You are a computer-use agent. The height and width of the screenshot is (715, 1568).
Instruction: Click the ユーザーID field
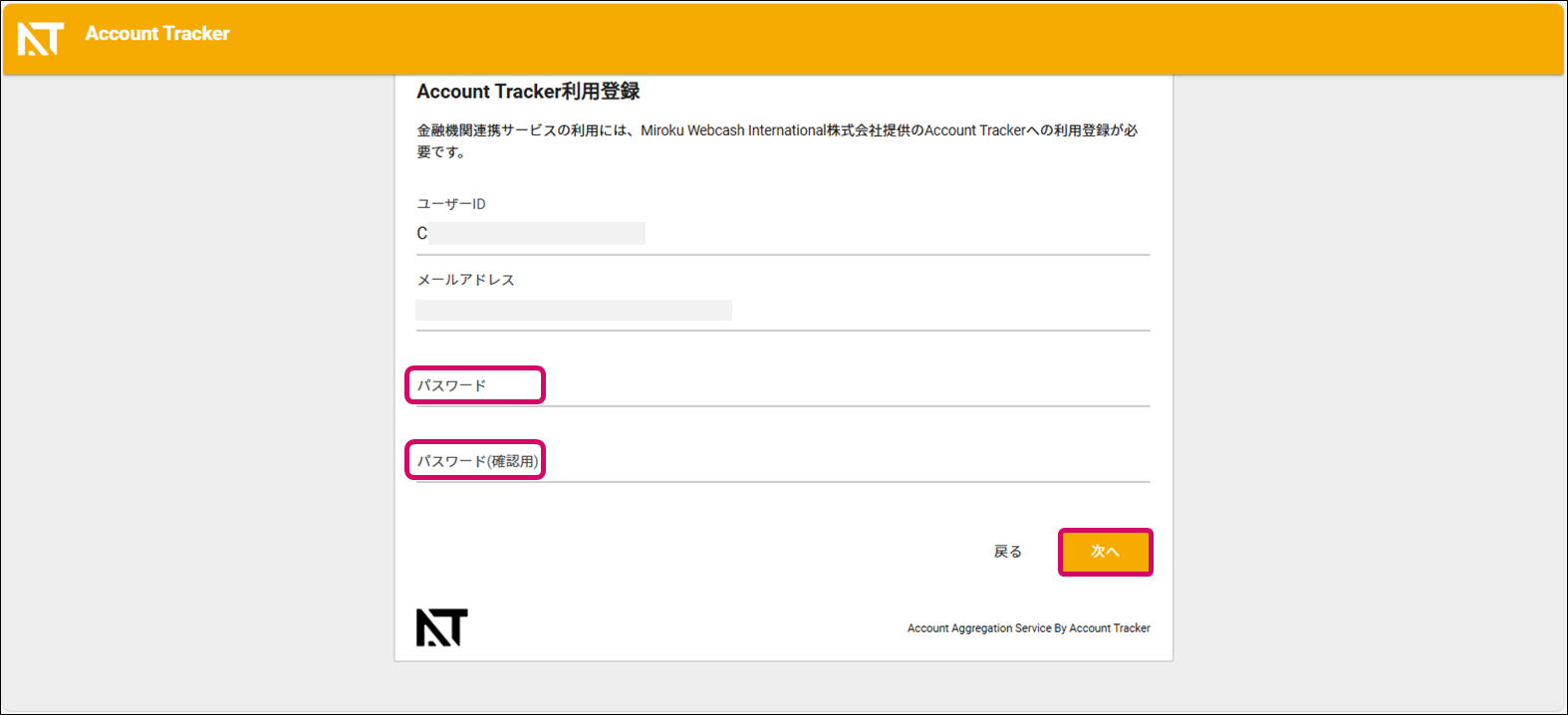point(783,234)
